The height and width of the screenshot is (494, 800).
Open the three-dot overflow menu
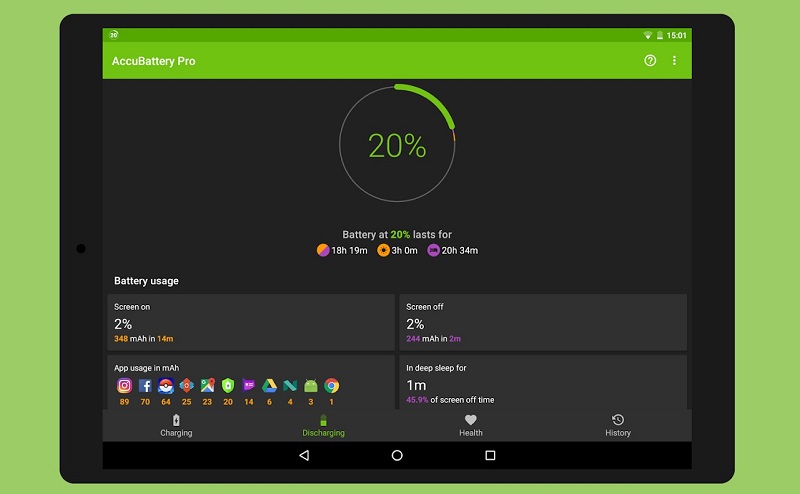[674, 61]
